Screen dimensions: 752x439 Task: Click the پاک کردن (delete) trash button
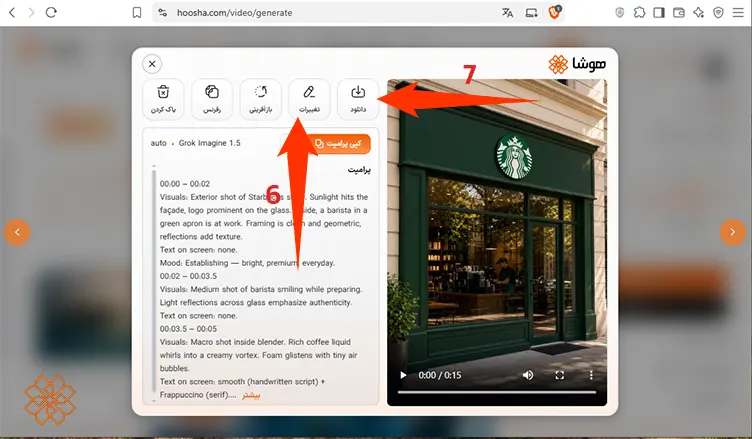coord(163,99)
